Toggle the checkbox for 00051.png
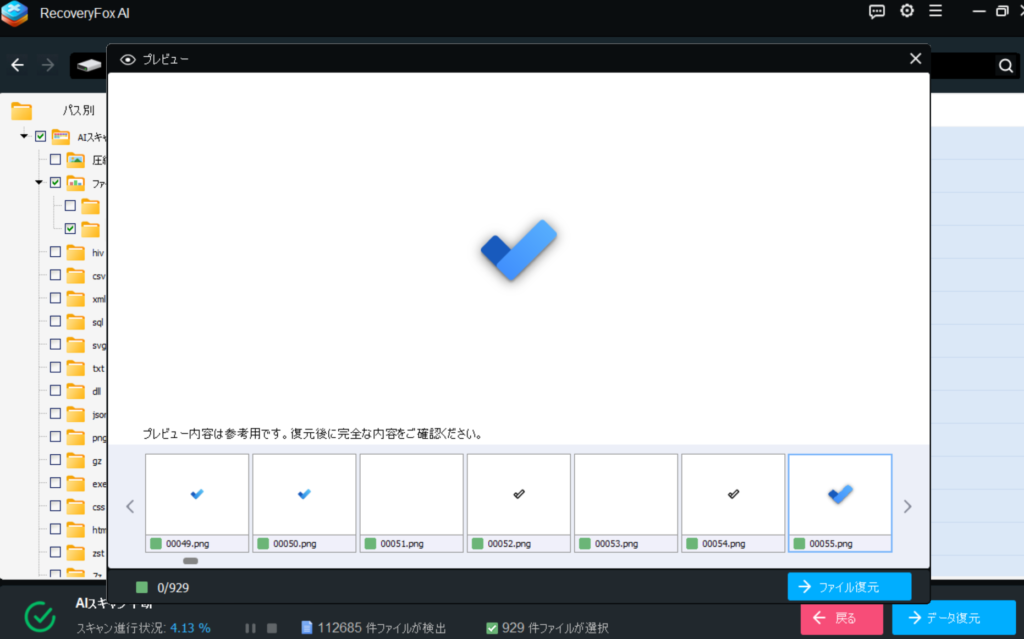Screen dimensions: 1024x639 point(371,544)
